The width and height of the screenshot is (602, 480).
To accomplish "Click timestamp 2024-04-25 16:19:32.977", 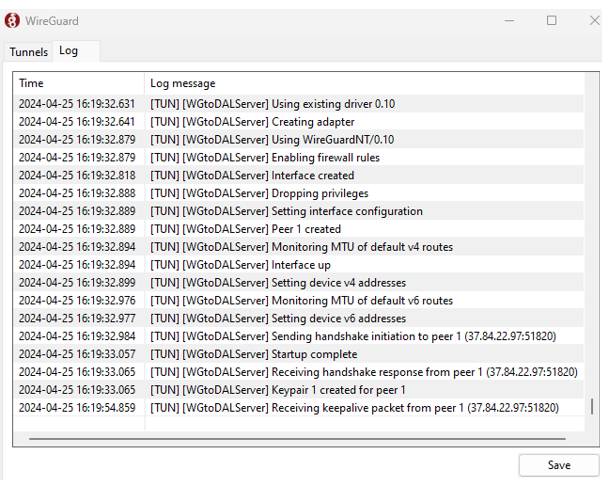I will pos(77,318).
